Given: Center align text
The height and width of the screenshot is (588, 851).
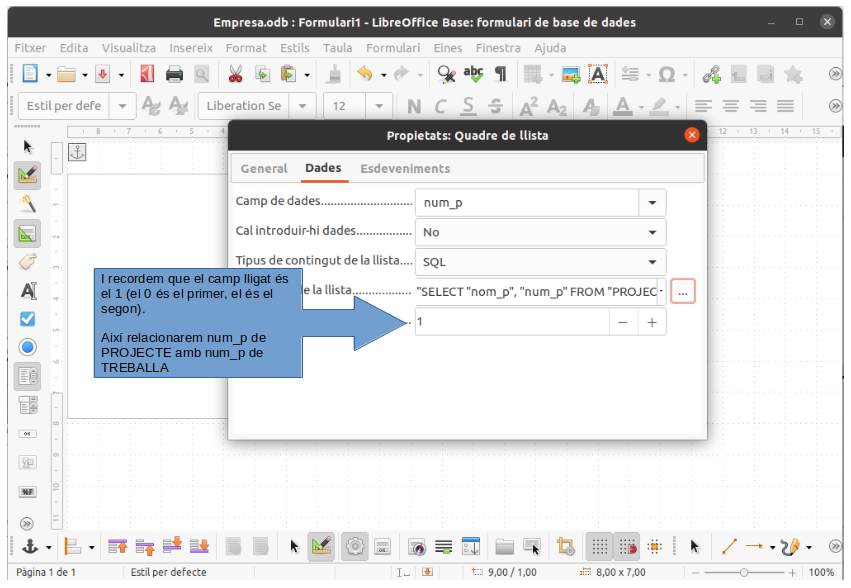Looking at the screenshot, I should click(731, 106).
